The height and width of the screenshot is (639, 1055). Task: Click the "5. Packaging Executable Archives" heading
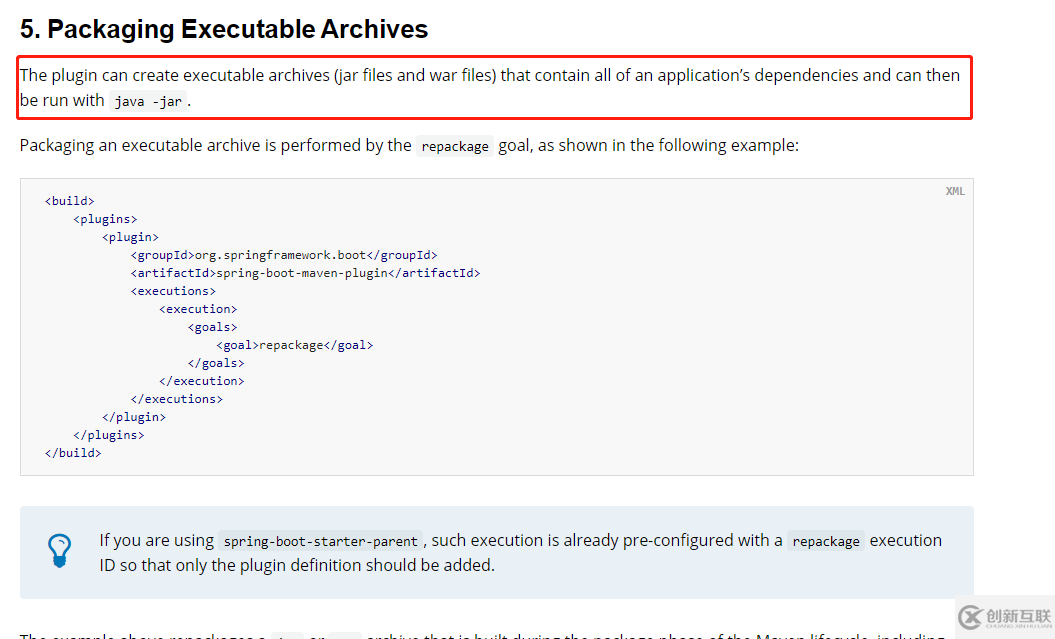click(x=224, y=29)
